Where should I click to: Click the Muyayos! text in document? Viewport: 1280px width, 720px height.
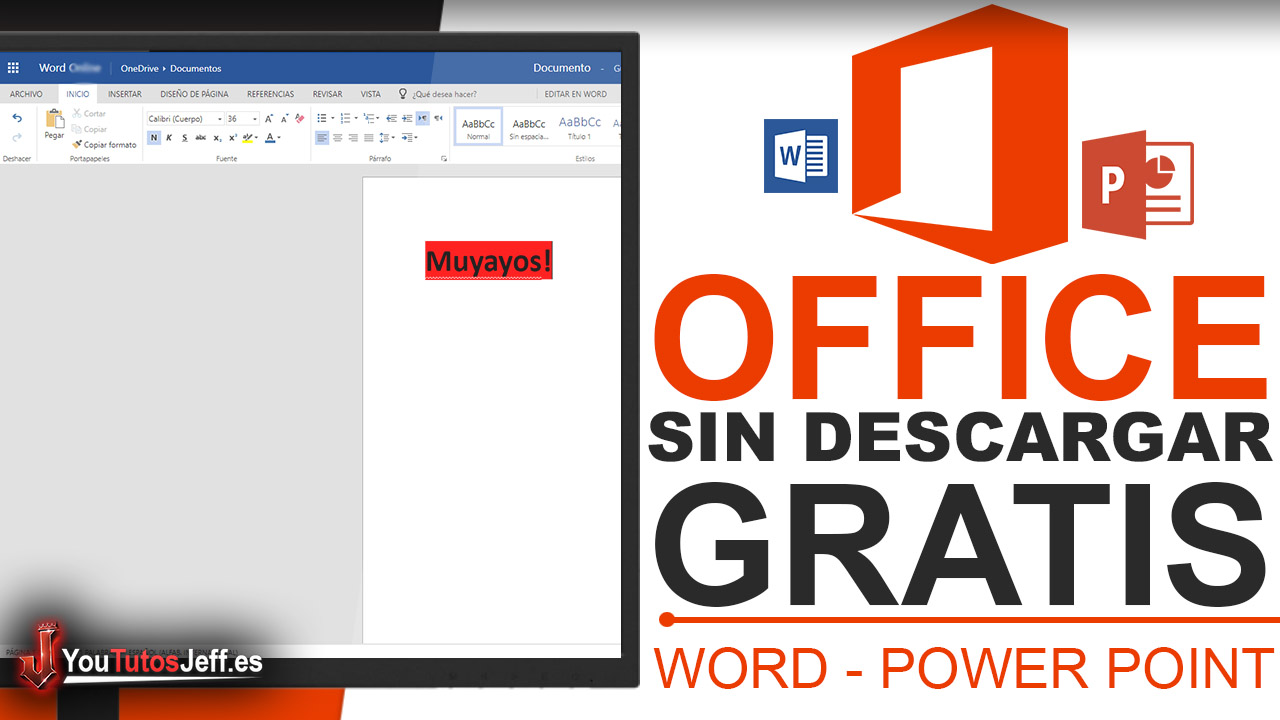pyautogui.click(x=488, y=261)
